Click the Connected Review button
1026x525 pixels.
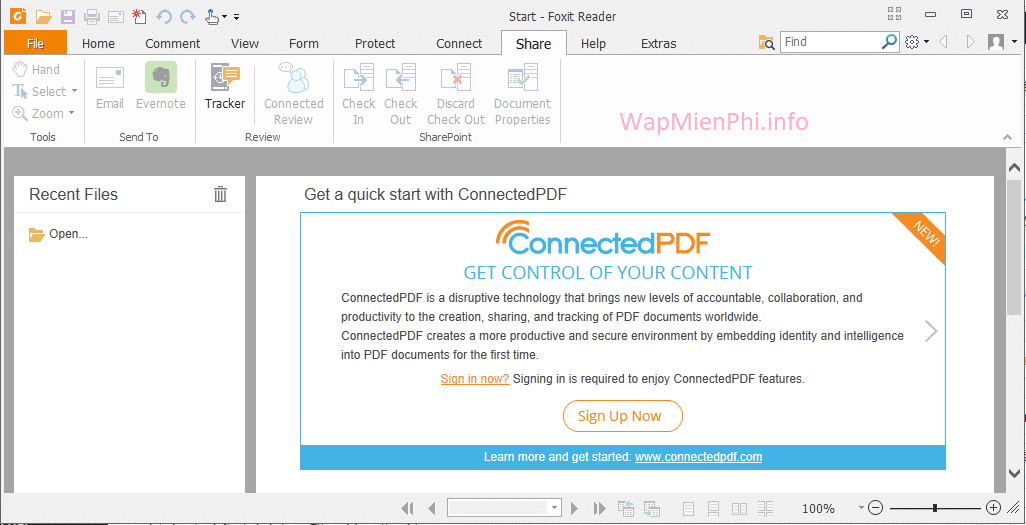pyautogui.click(x=294, y=94)
